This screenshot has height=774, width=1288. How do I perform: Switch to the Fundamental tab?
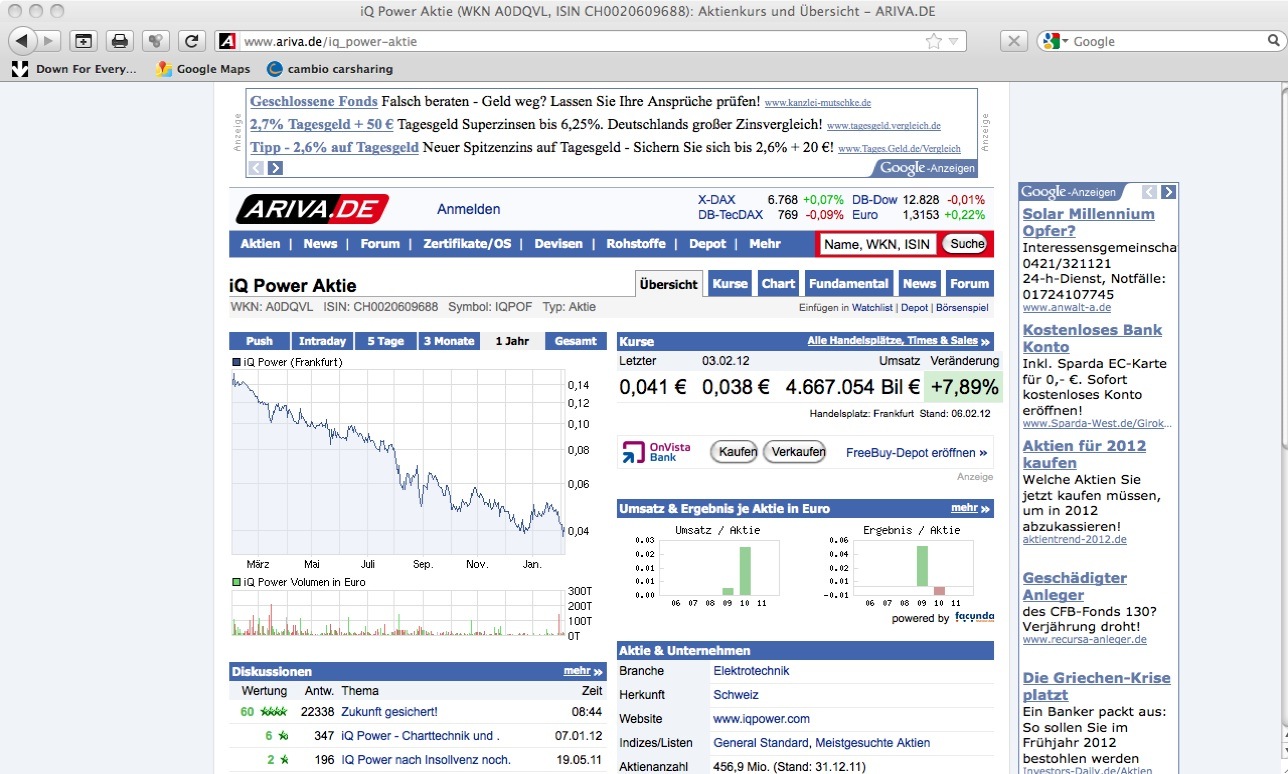(x=849, y=283)
